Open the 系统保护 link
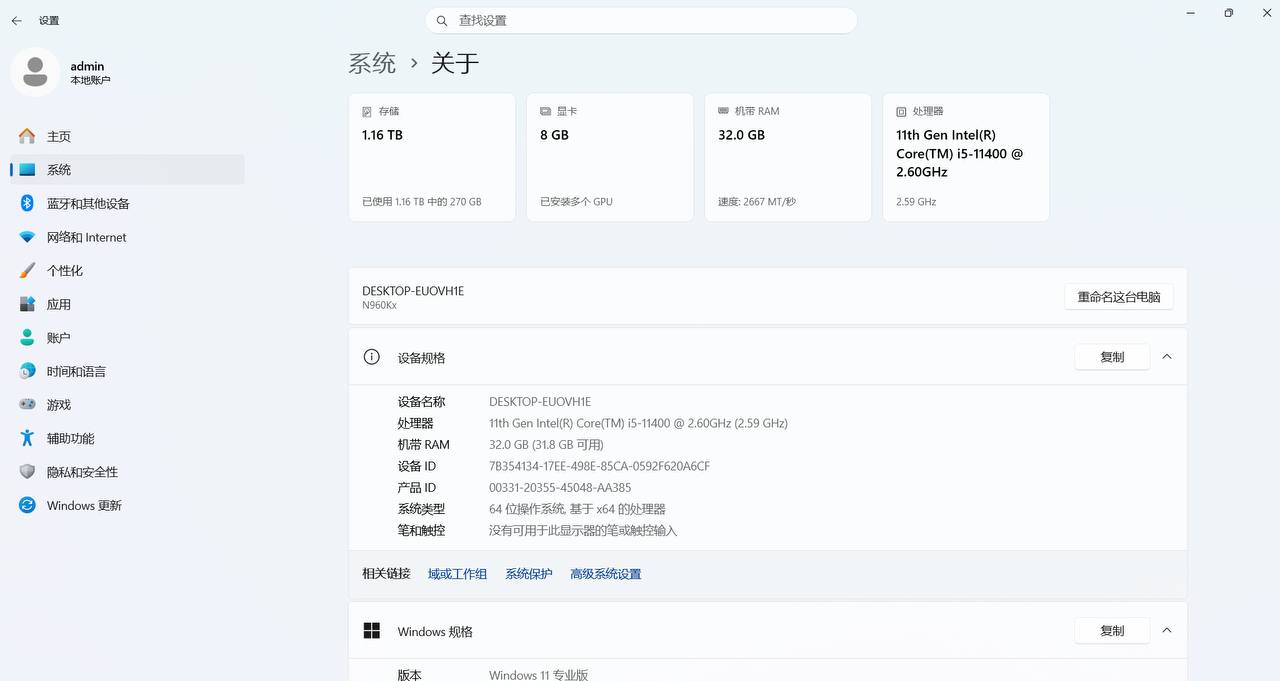The height and width of the screenshot is (681, 1280). (529, 574)
